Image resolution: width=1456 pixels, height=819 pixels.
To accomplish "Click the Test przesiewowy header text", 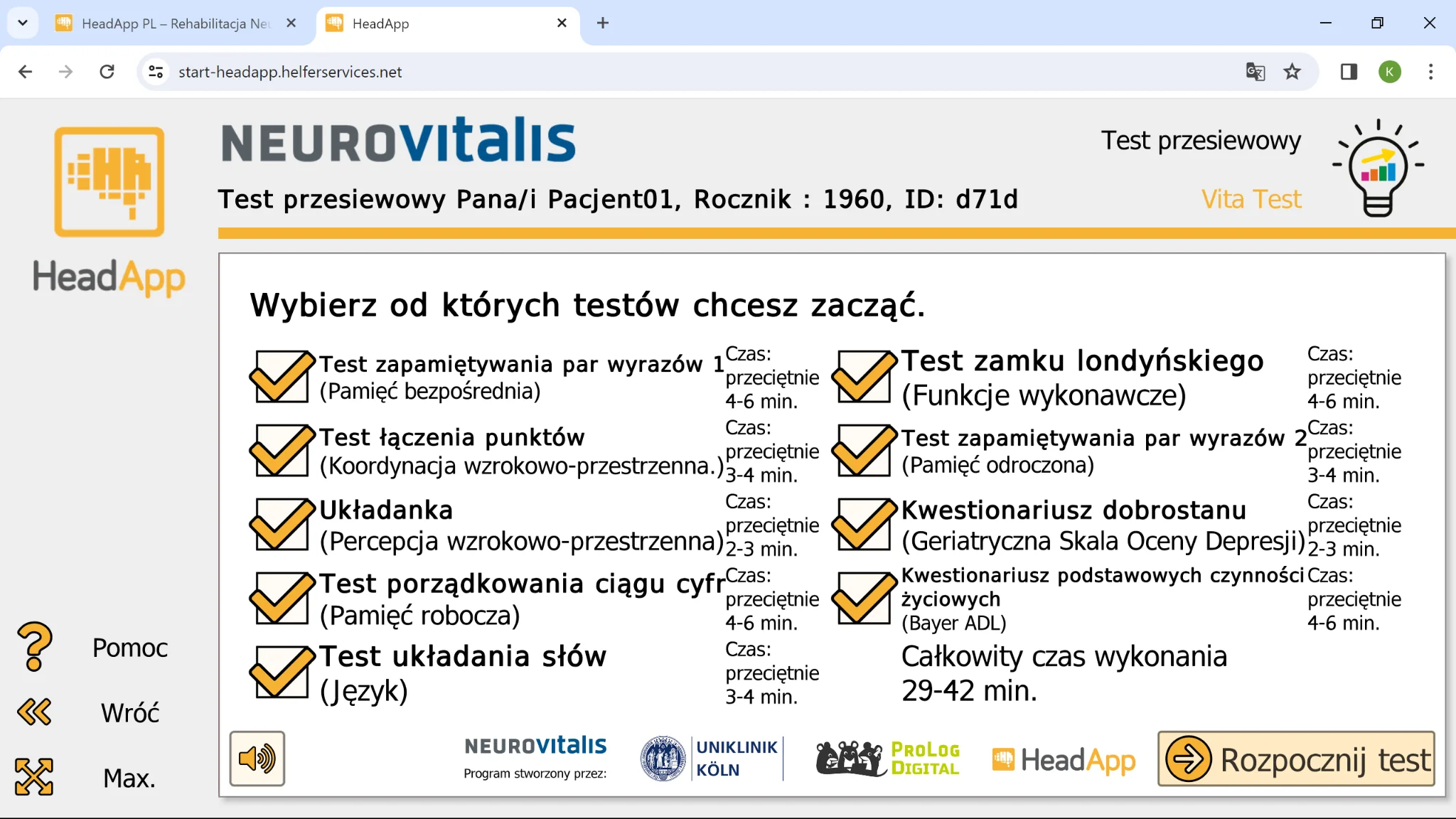I will pos(1201,141).
